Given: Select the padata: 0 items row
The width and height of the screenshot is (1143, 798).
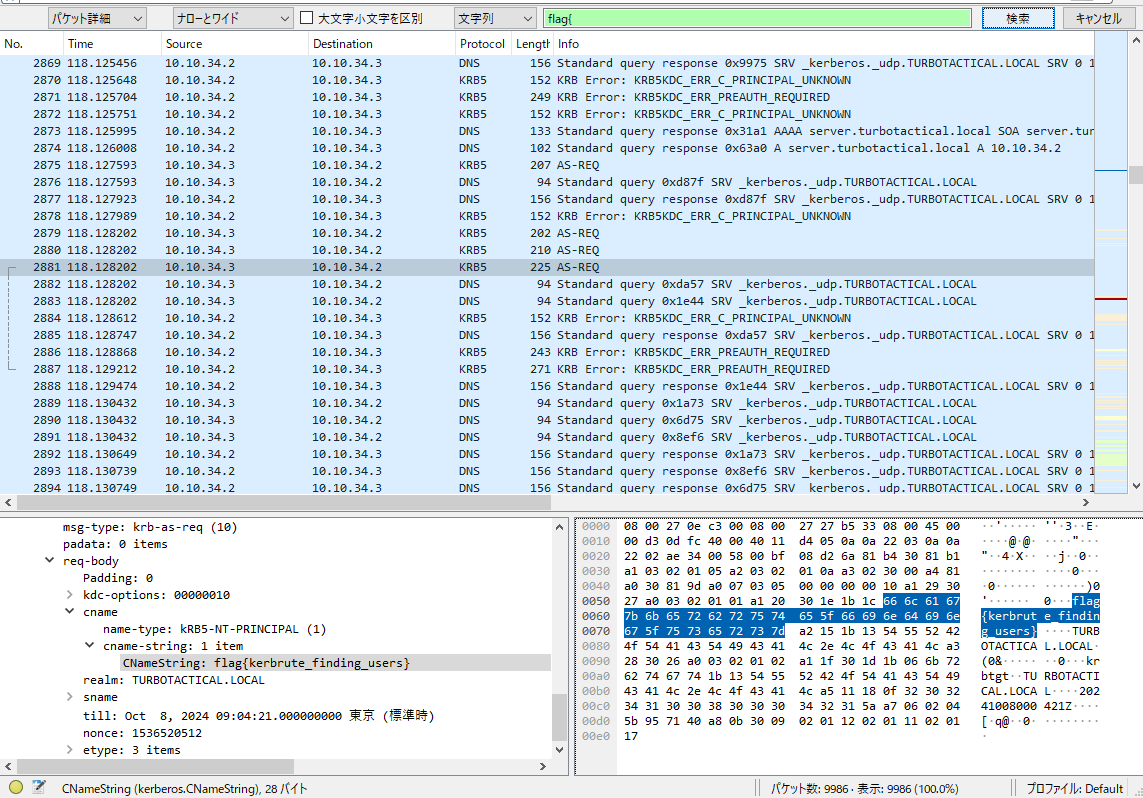Looking at the screenshot, I should coord(114,544).
